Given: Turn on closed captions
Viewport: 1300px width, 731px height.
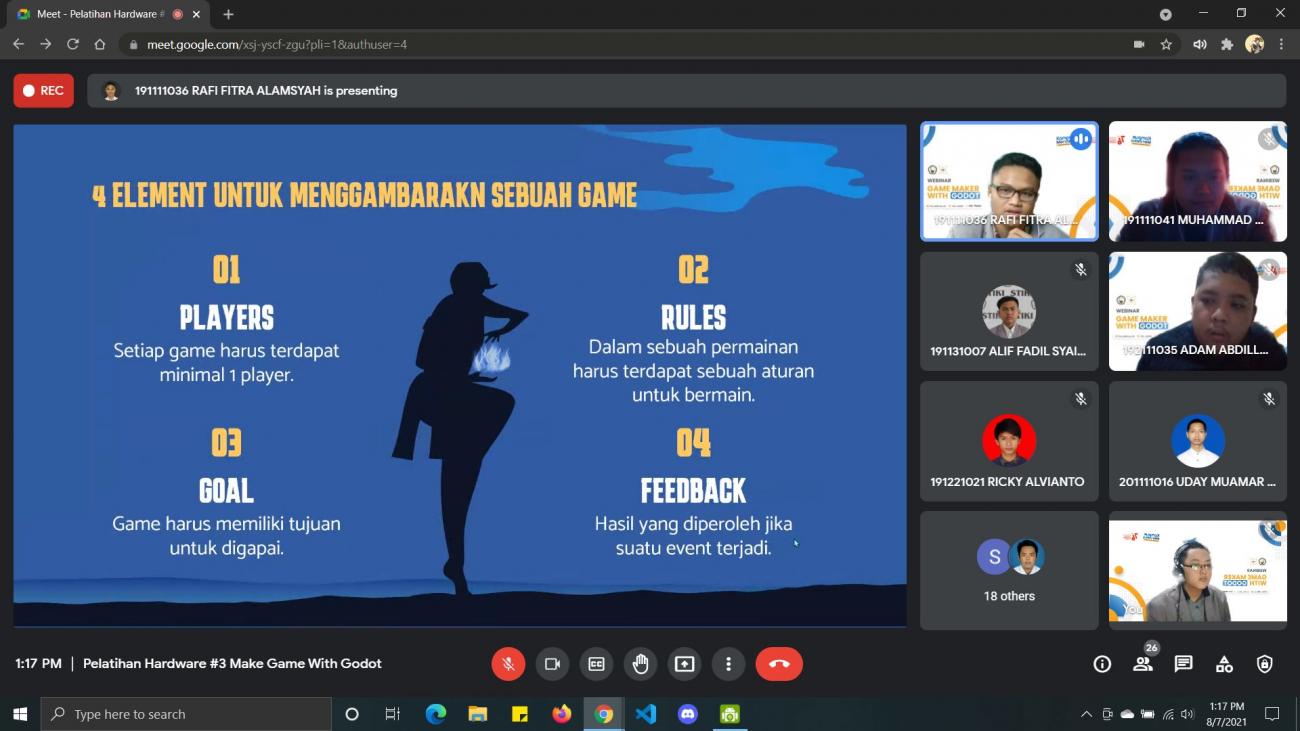Looking at the screenshot, I should tap(596, 664).
